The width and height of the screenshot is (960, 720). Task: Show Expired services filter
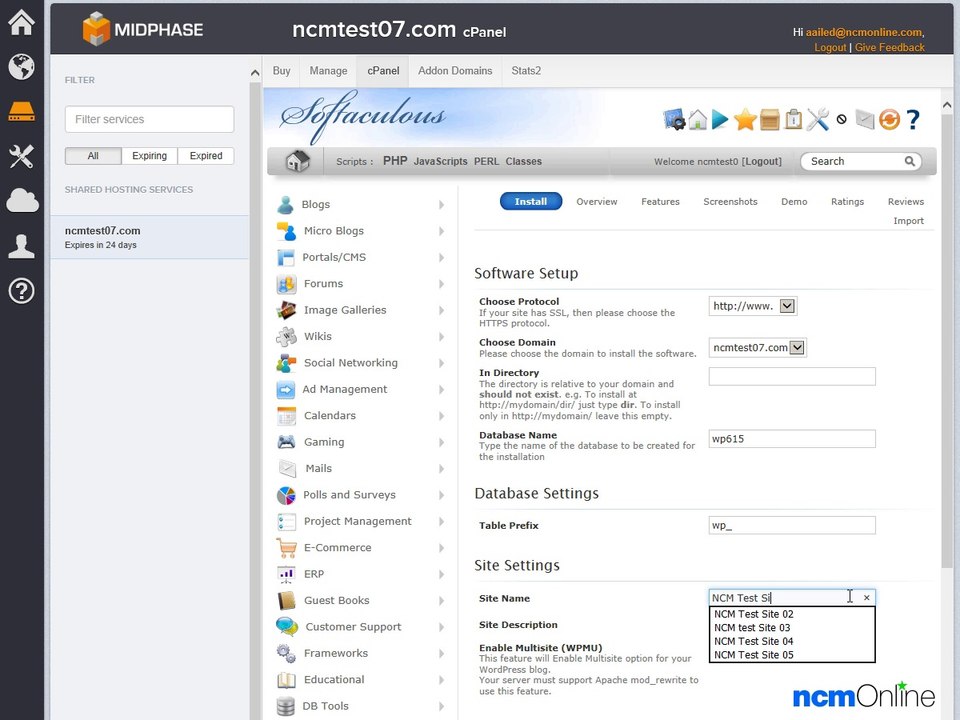click(206, 156)
